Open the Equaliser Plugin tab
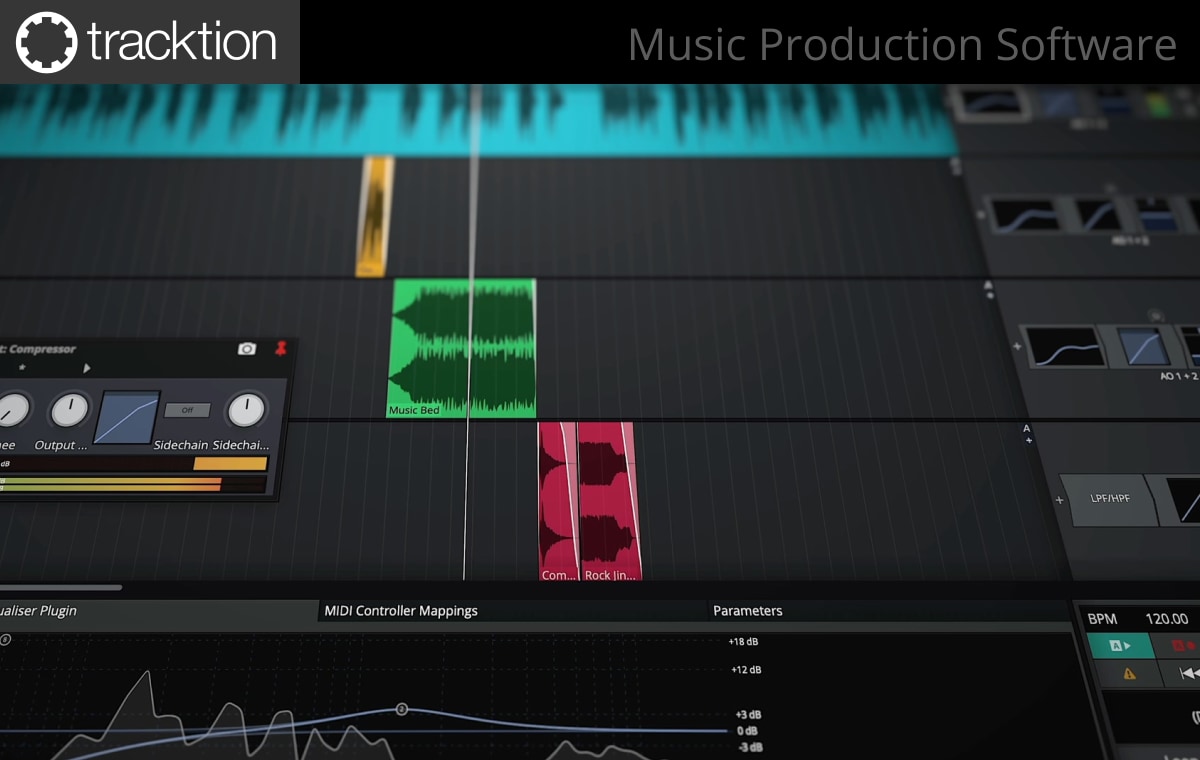The width and height of the screenshot is (1200, 760). pyautogui.click(x=38, y=611)
